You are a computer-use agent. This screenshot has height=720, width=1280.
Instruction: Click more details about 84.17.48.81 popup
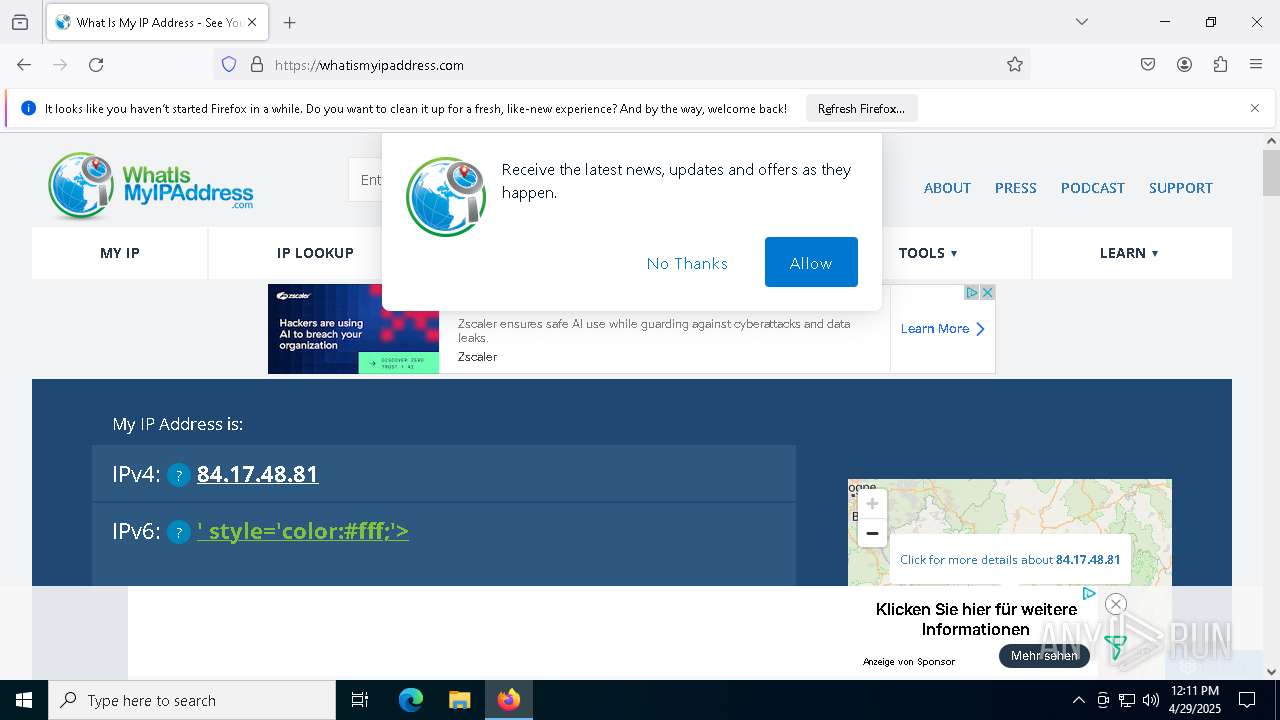tap(1010, 560)
